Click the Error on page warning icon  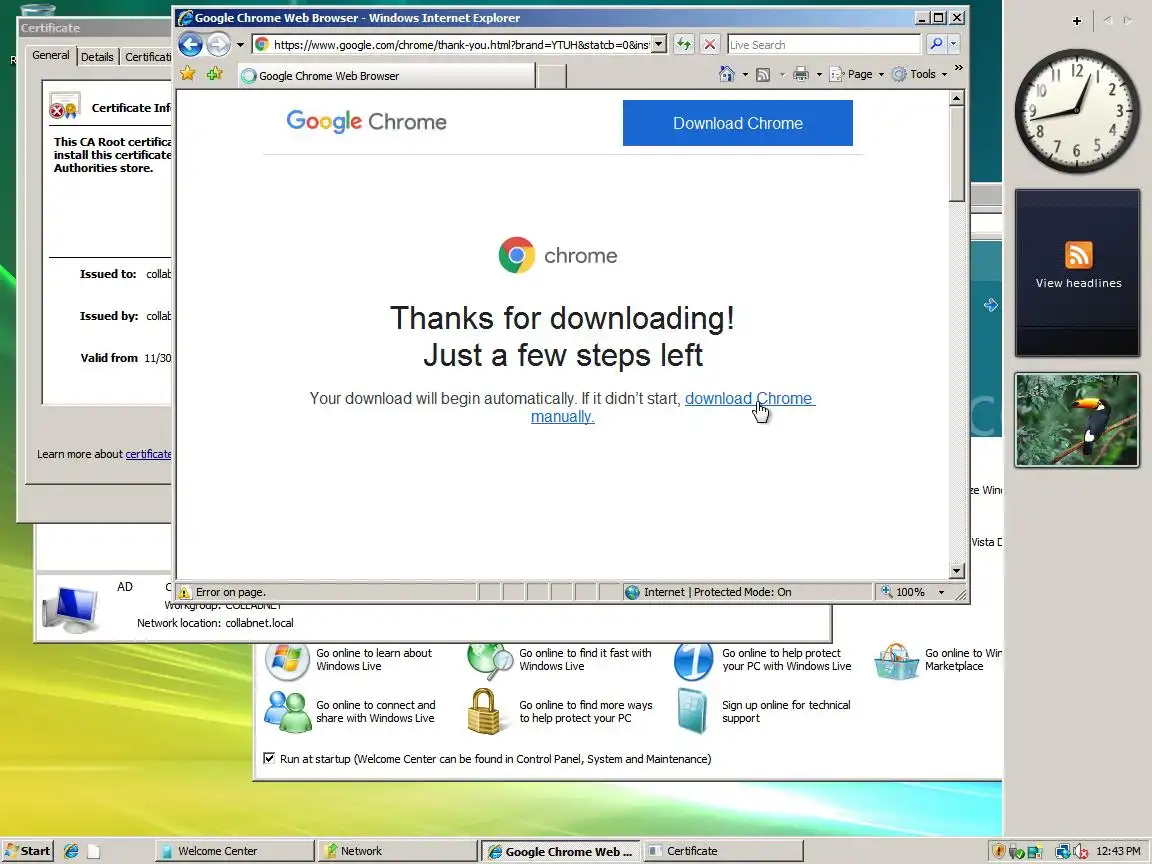(x=185, y=592)
